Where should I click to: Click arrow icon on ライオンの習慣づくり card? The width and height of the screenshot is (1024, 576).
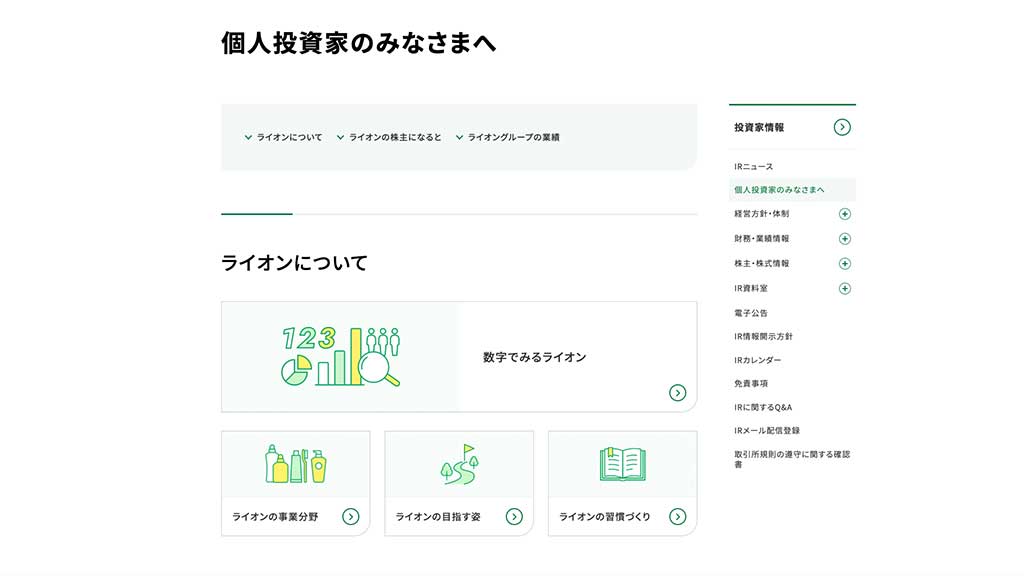pos(677,516)
